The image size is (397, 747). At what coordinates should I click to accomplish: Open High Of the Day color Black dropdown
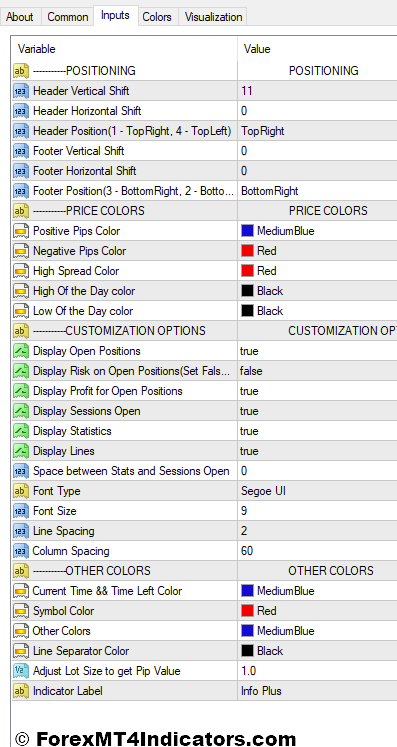click(317, 291)
